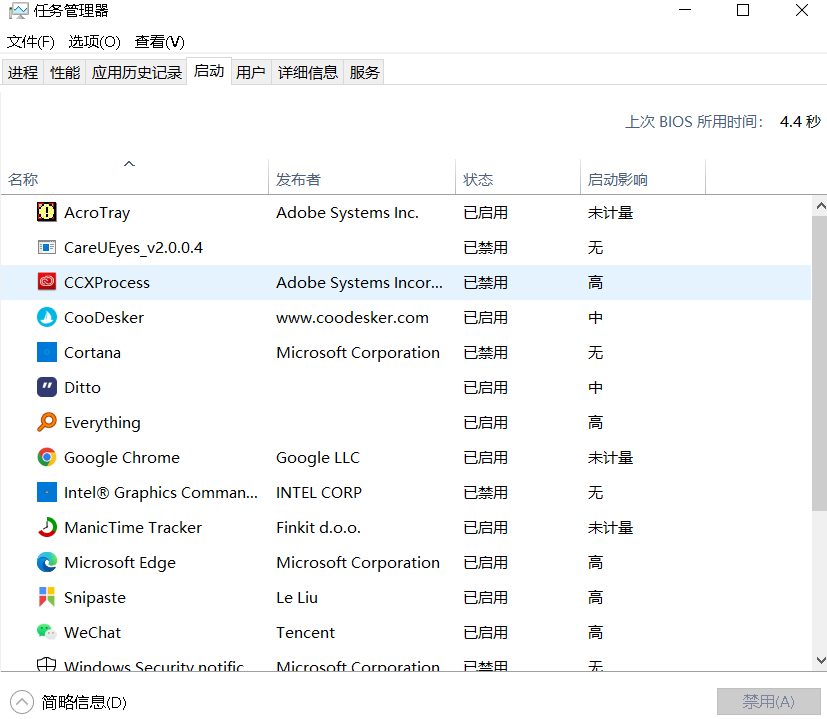
Task: Click the CooDesker app icon
Action: [46, 317]
